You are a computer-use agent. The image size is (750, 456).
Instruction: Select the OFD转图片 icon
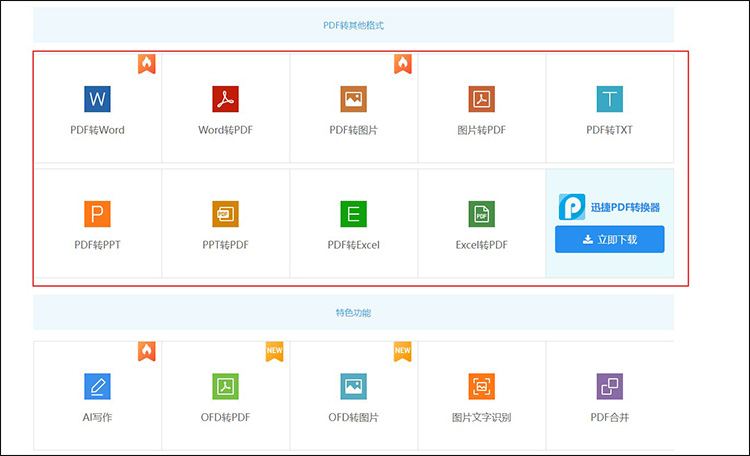click(x=353, y=386)
